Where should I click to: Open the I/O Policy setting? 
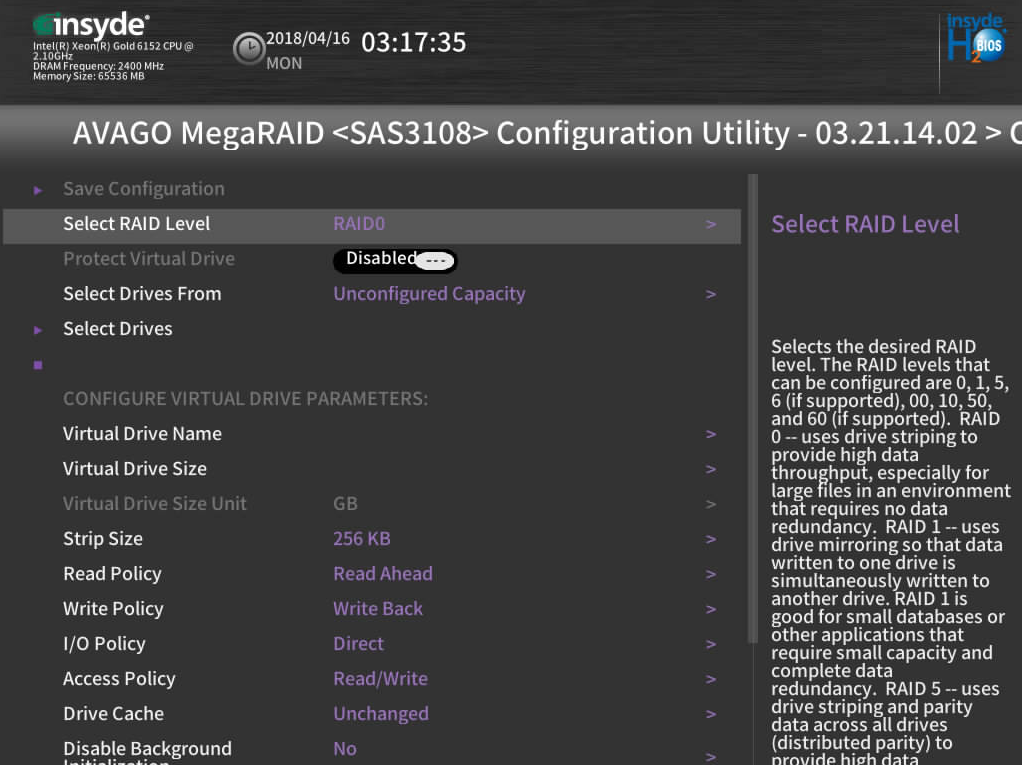click(x=358, y=643)
